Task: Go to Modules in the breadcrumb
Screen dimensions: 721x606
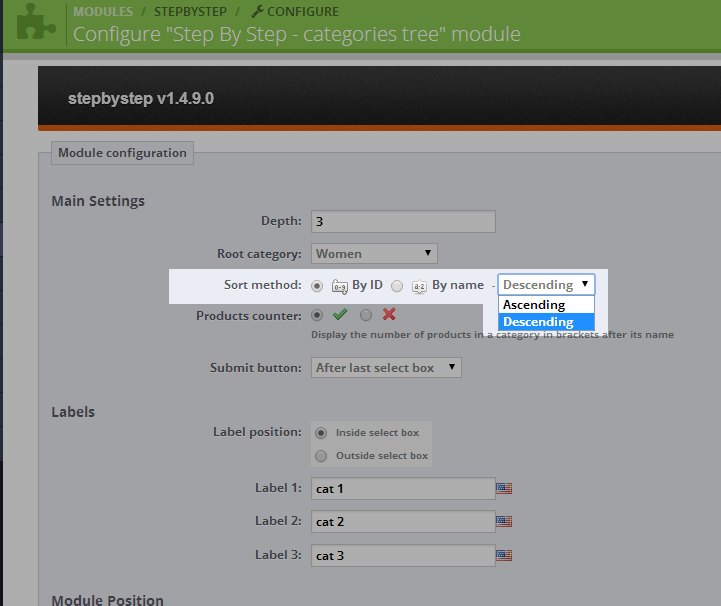Action: [103, 12]
